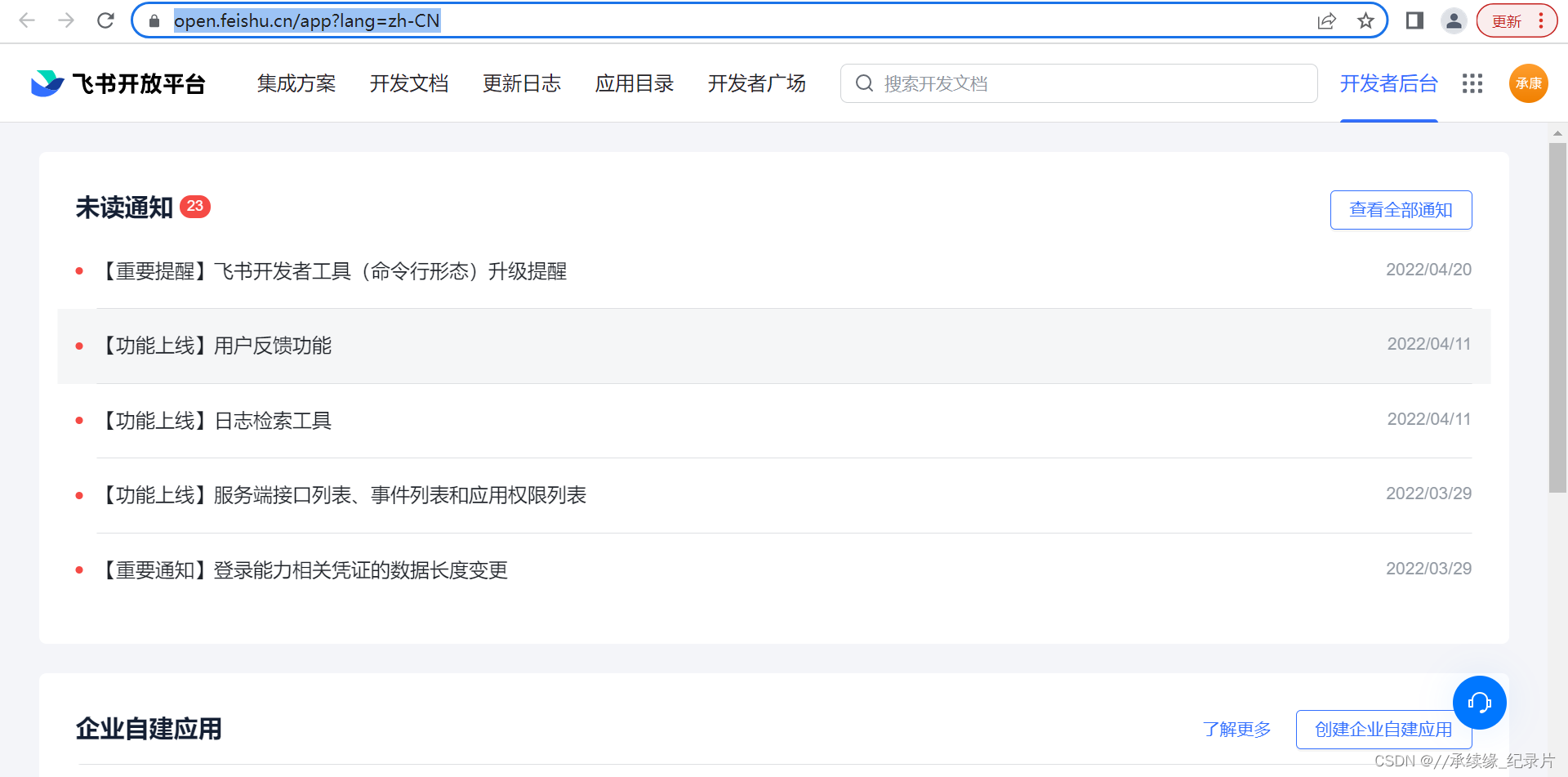
Task: Open the Chrome profile avatar icon
Action: pyautogui.click(x=1454, y=20)
